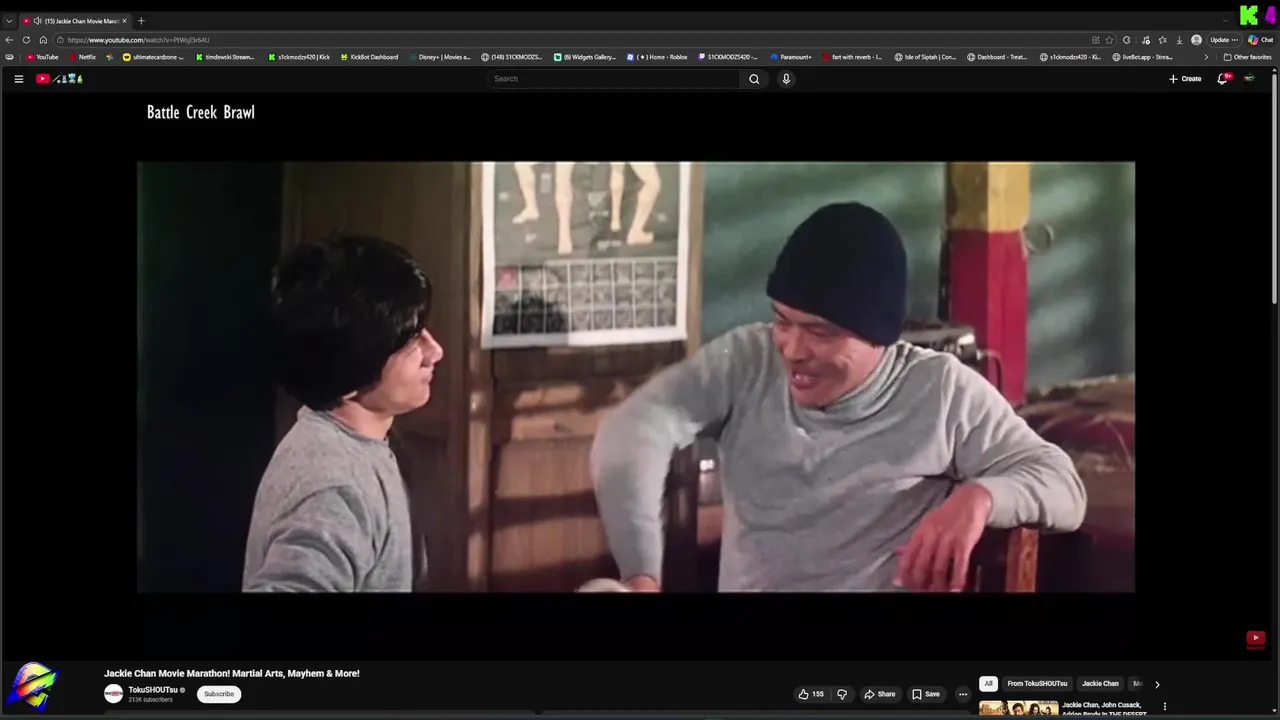
Task: Click the YouTube watermark icon on video
Action: pyautogui.click(x=1255, y=638)
